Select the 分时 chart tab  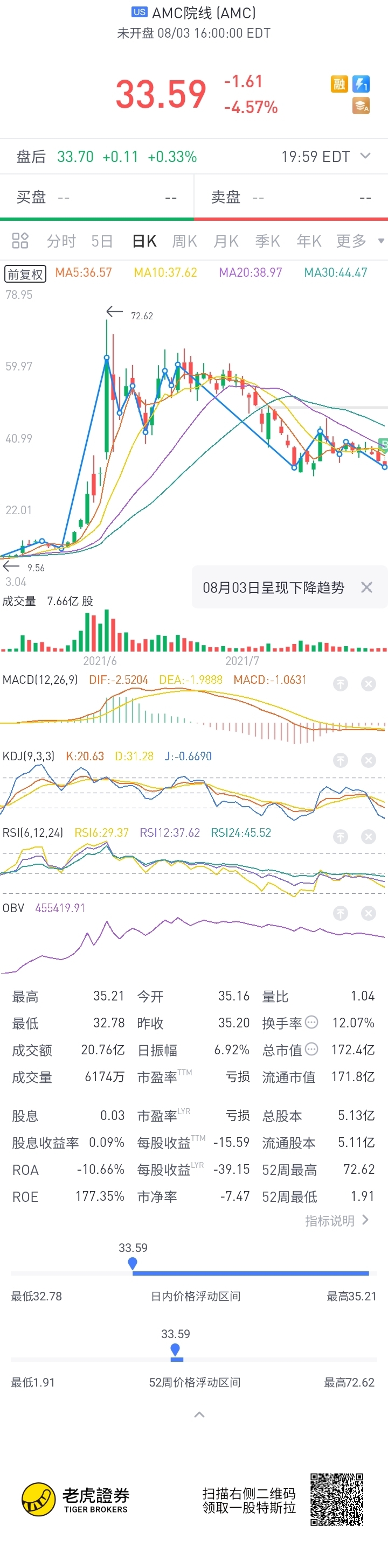(x=61, y=241)
